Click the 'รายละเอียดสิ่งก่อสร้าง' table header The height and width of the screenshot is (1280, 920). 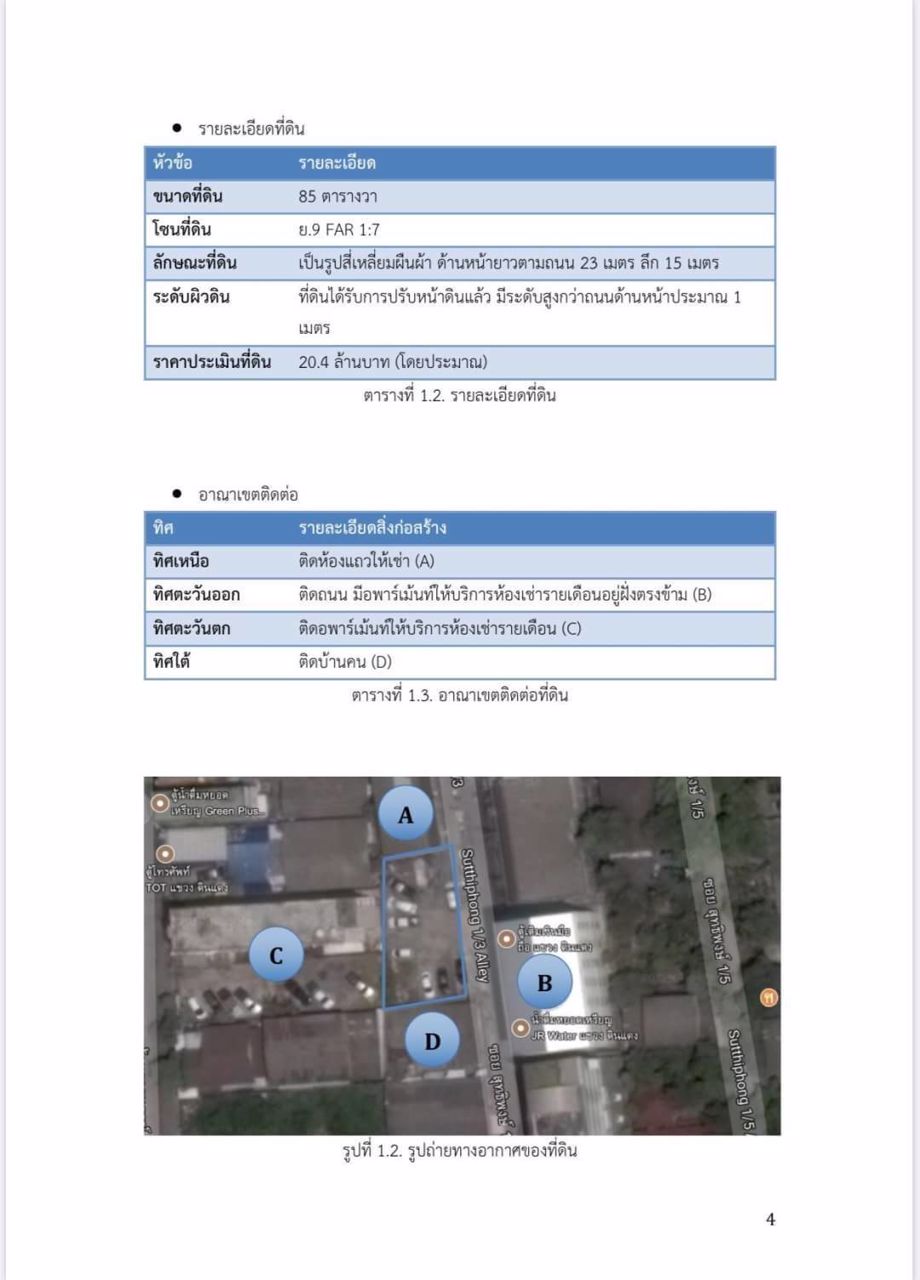tap(372, 527)
